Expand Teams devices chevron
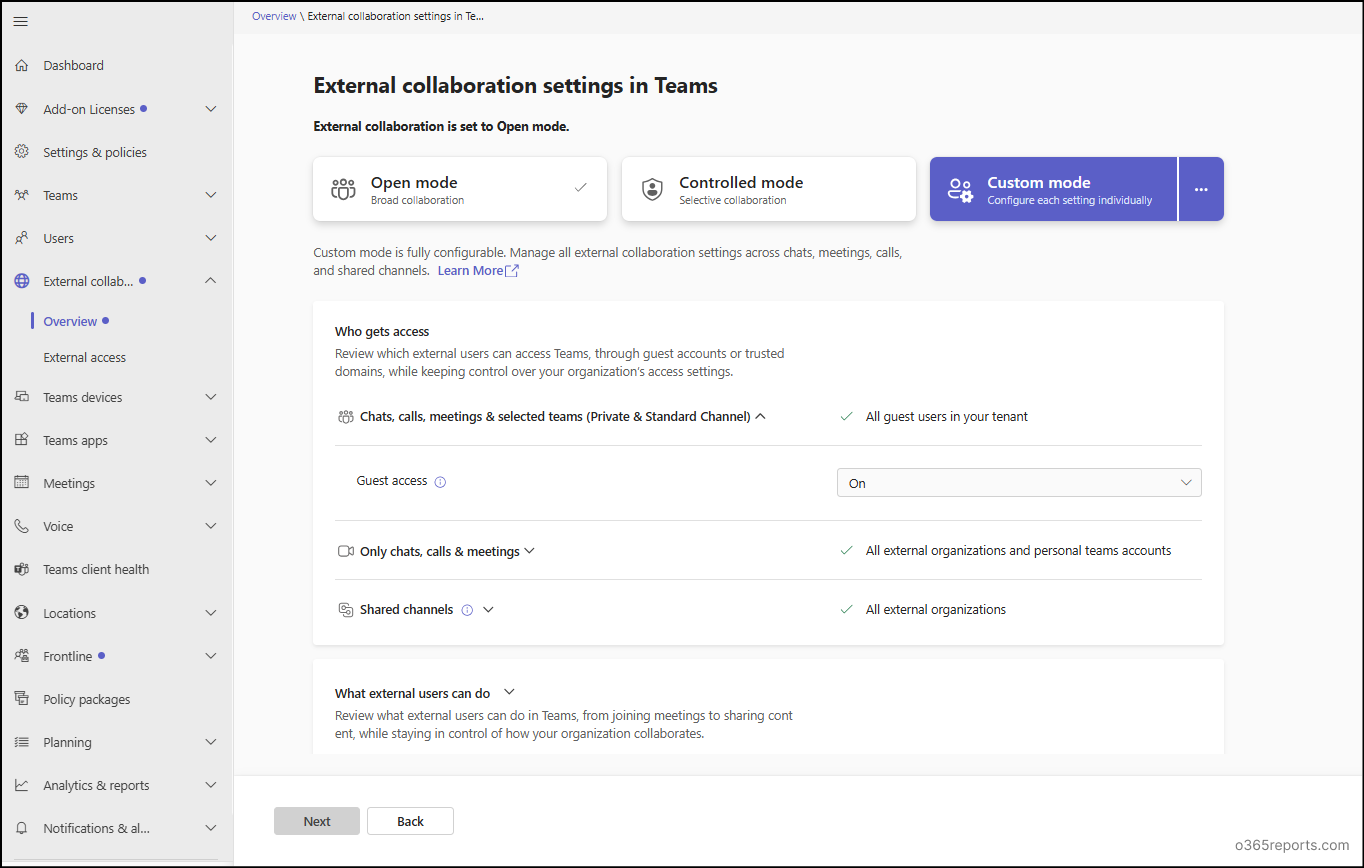 tap(211, 397)
